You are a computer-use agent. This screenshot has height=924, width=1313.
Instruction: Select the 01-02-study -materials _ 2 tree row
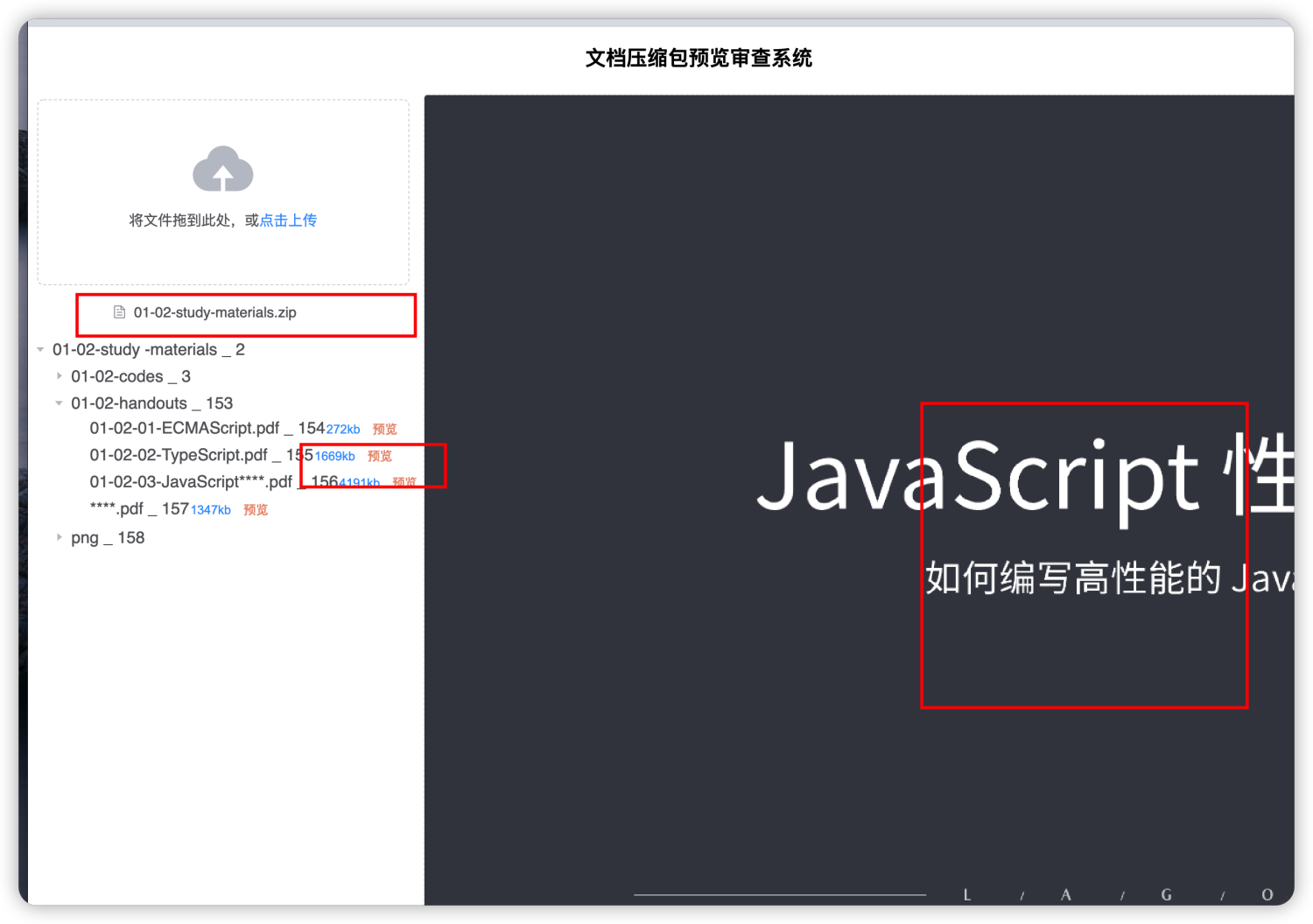[149, 349]
